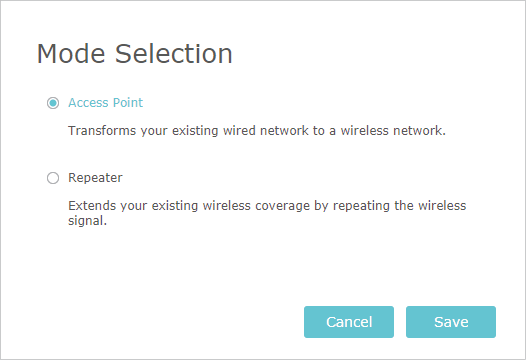Select the Repeater radio button

click(53, 178)
